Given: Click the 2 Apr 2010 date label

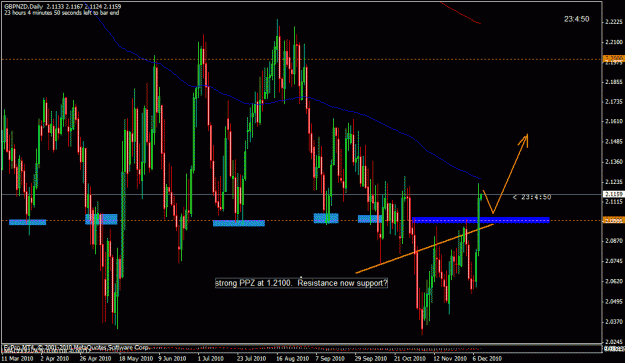Looking at the screenshot, I should 55,358.
